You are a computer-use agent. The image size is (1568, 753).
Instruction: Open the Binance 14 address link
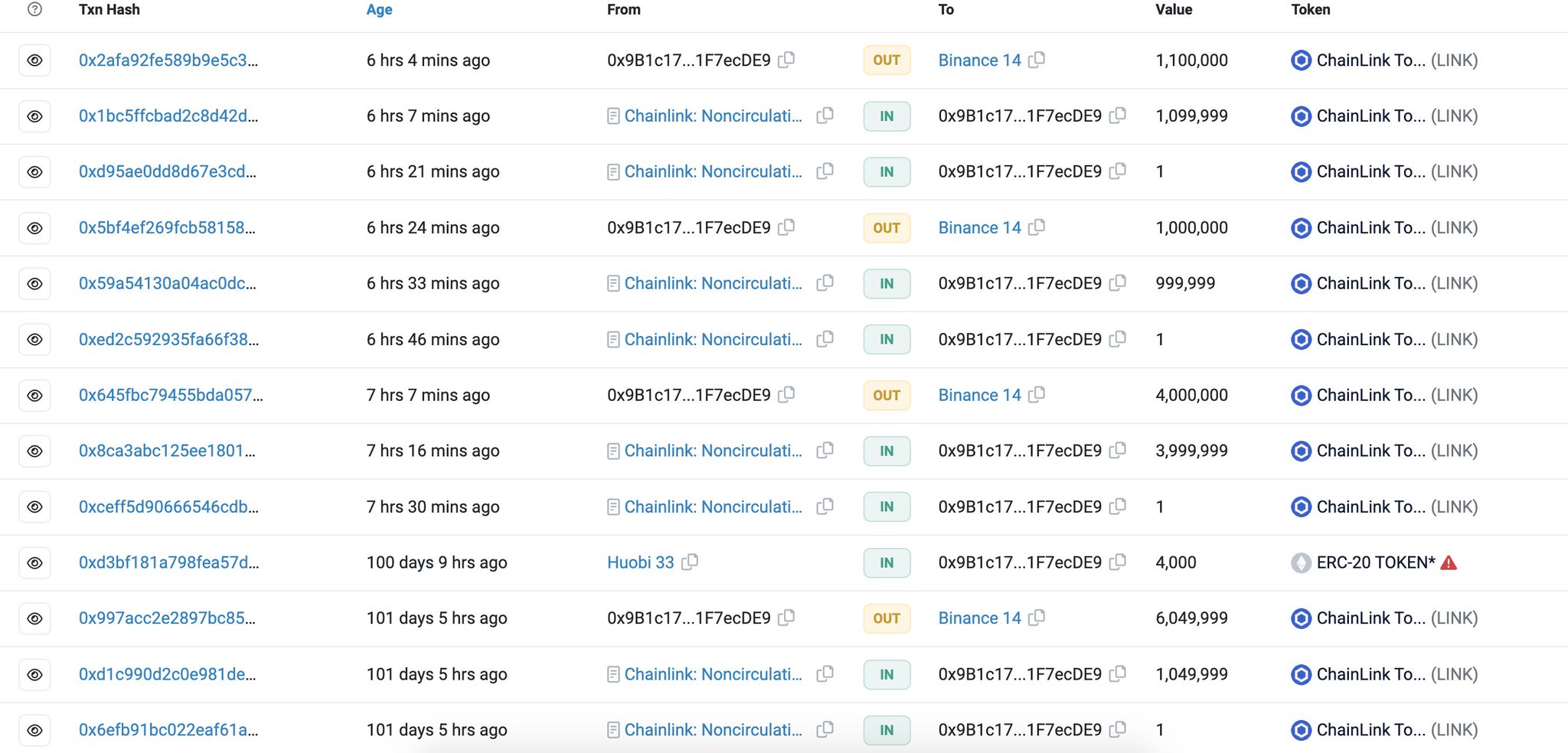click(979, 60)
